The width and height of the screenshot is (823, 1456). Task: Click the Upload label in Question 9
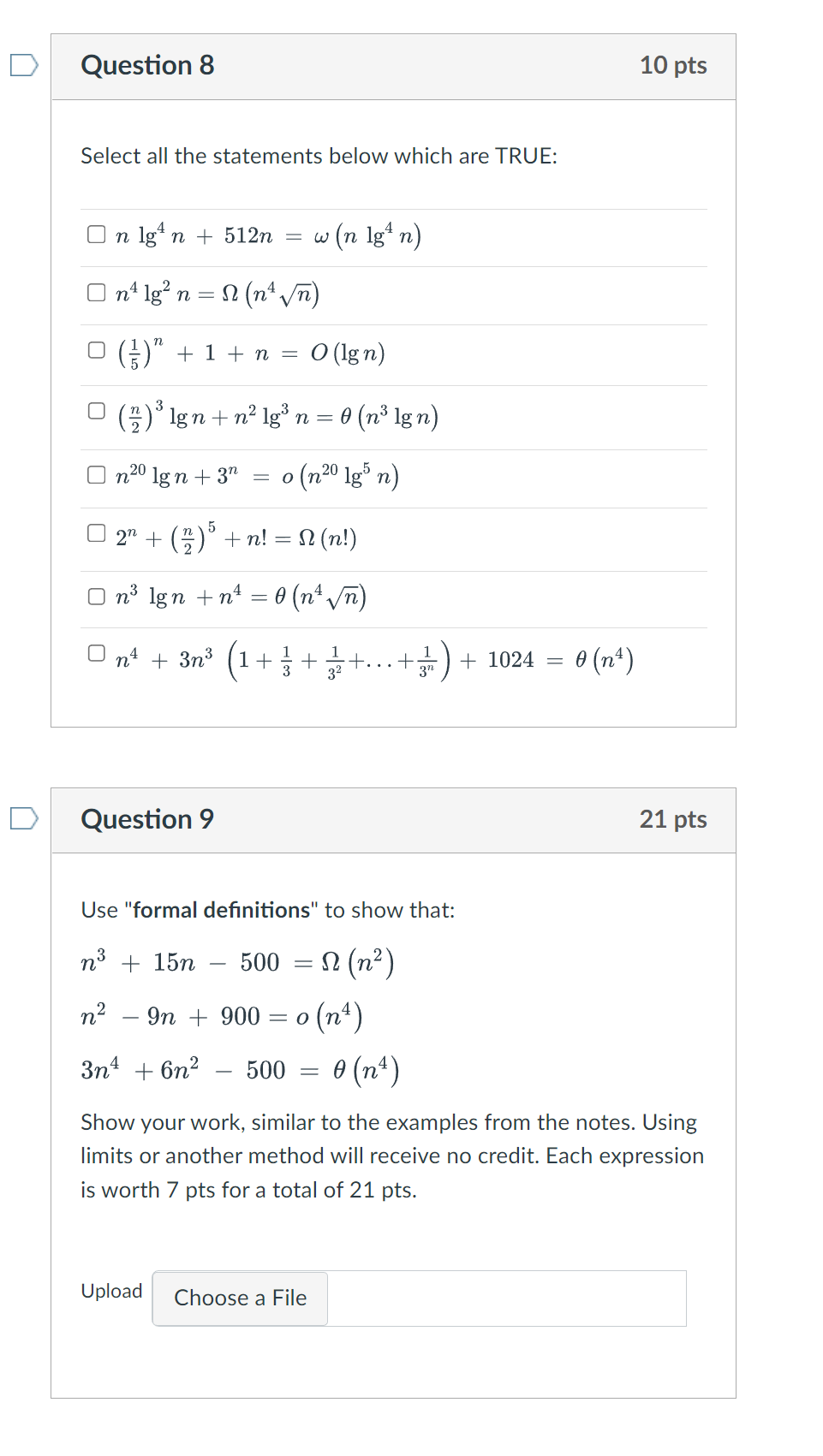coord(110,1292)
